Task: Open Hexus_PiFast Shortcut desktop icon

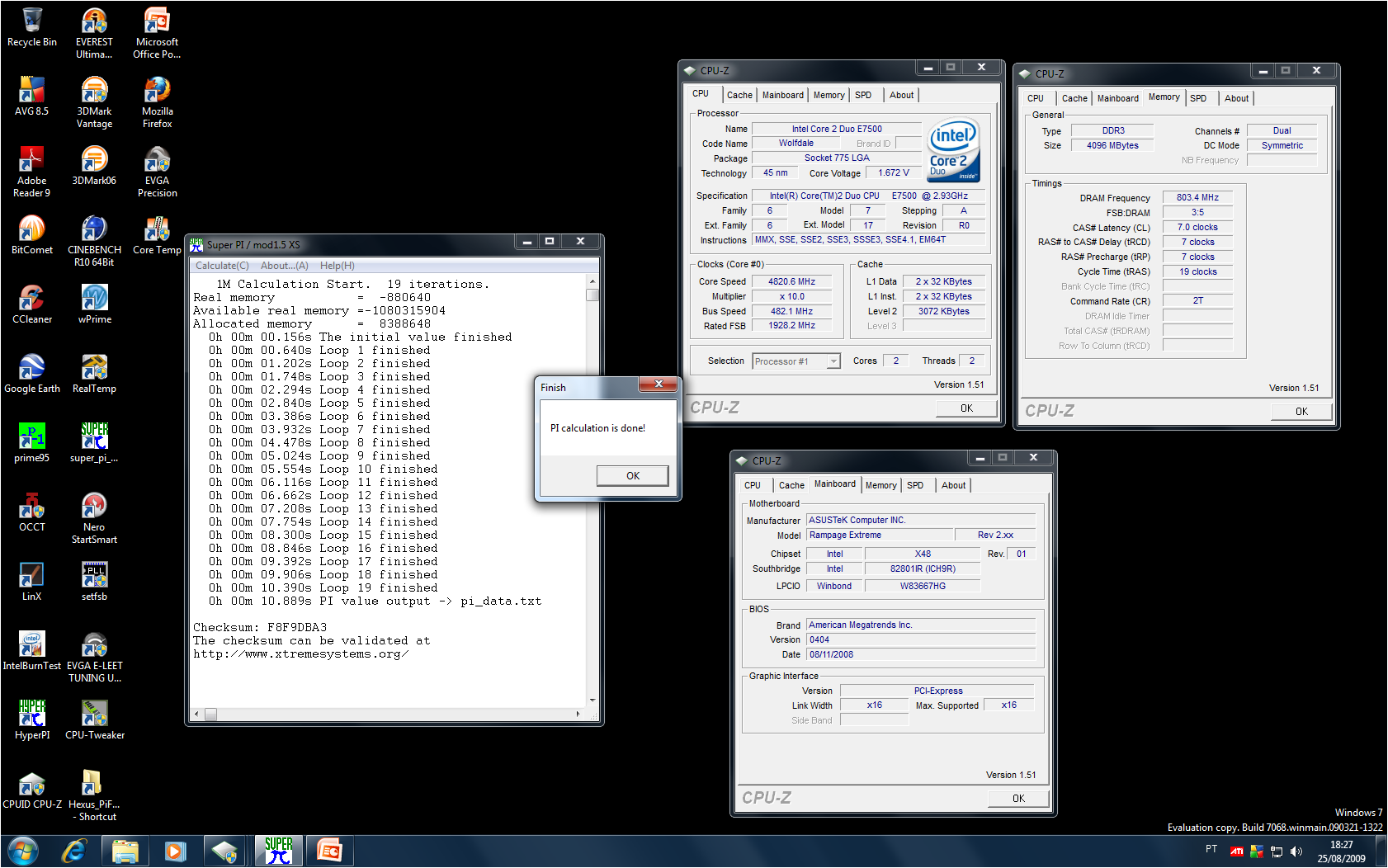Action: click(94, 795)
